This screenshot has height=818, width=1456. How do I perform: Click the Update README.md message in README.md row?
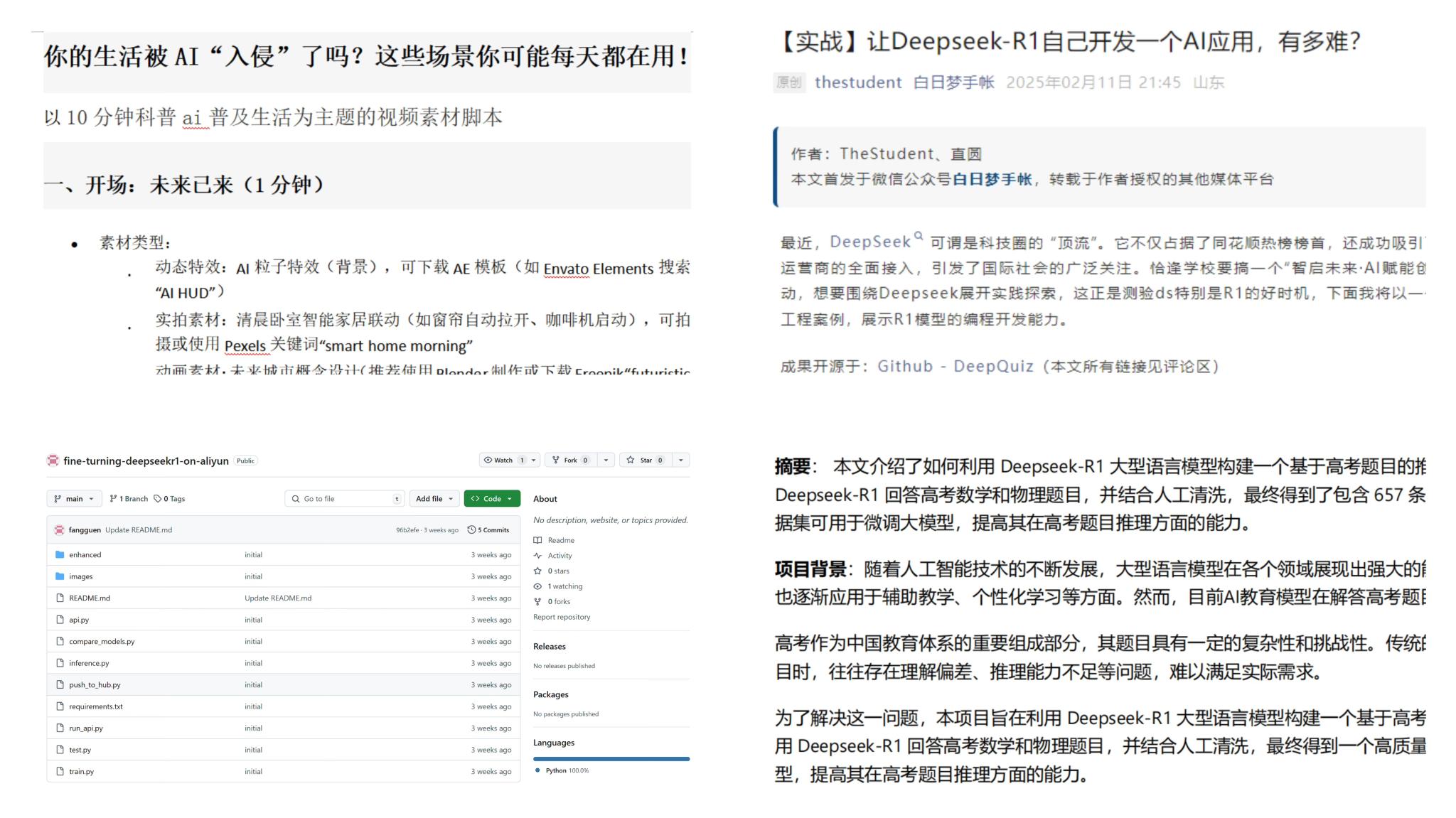[x=278, y=598]
